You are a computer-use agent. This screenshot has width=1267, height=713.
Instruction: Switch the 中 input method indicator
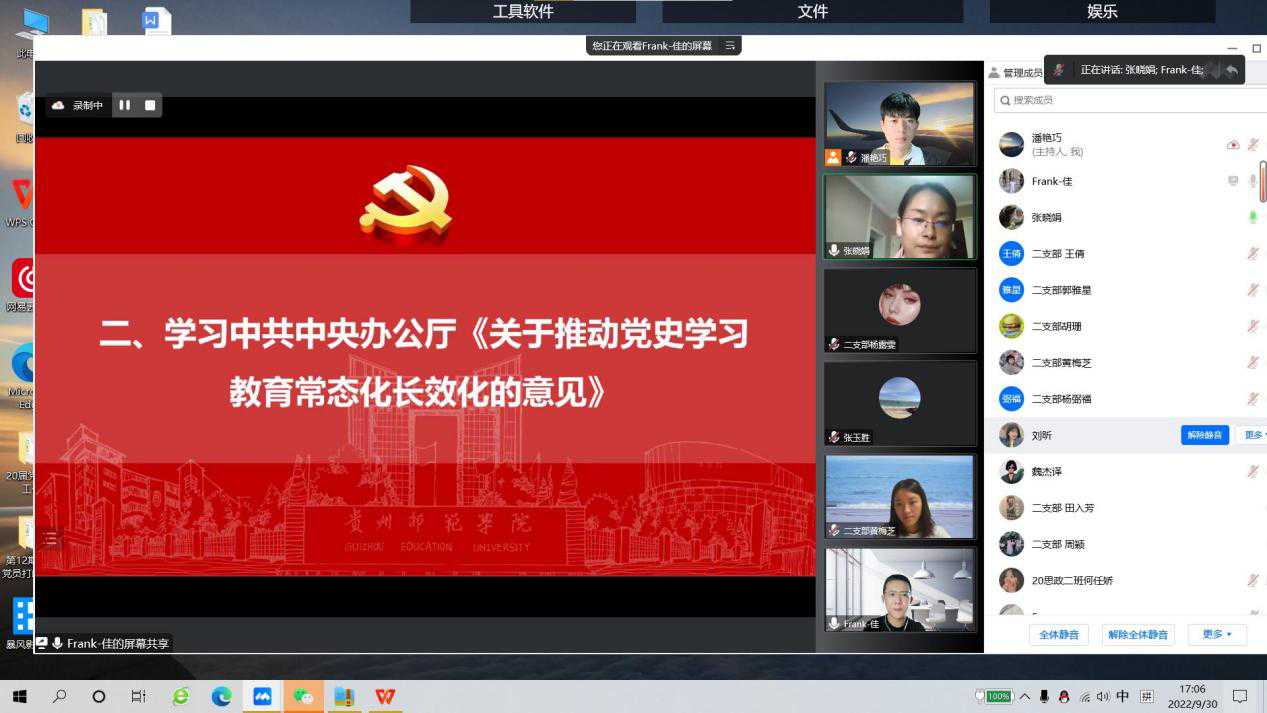click(1123, 696)
